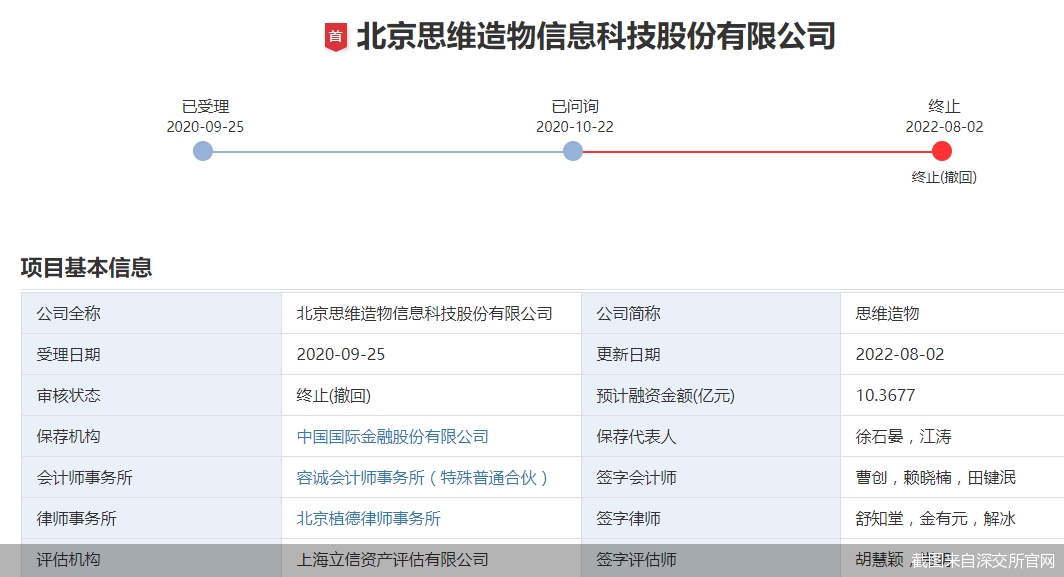Image resolution: width=1064 pixels, height=577 pixels.
Task: Click the 更新日期 label cell
Action: [x=711, y=354]
